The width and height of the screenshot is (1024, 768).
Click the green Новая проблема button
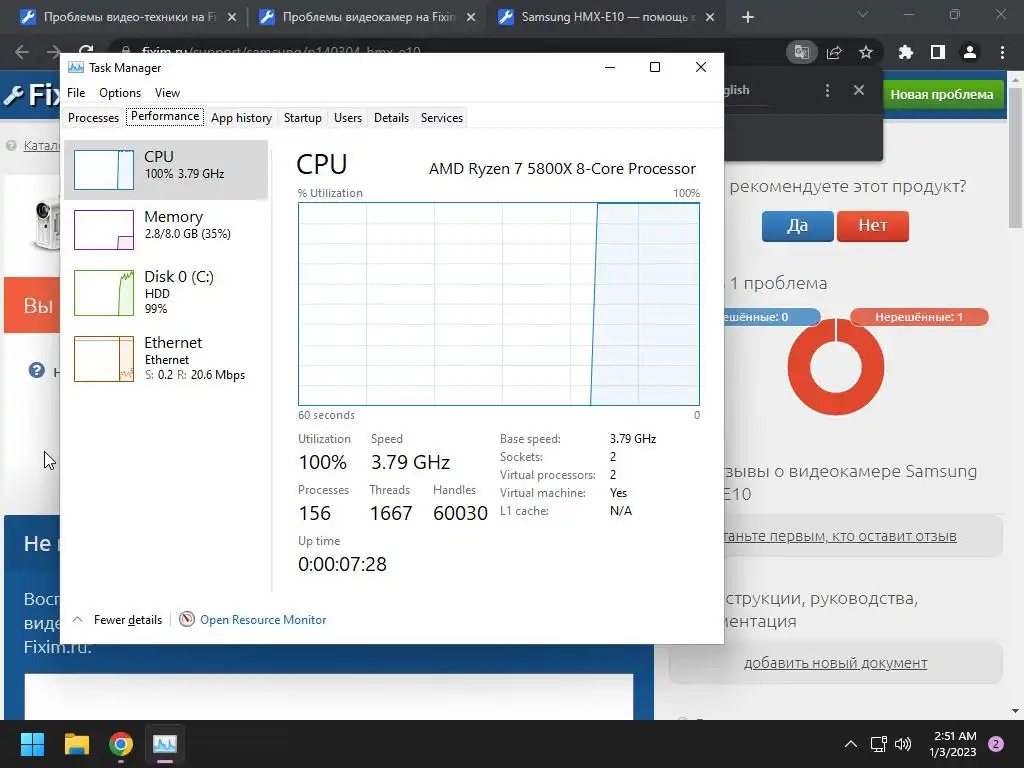[942, 95]
